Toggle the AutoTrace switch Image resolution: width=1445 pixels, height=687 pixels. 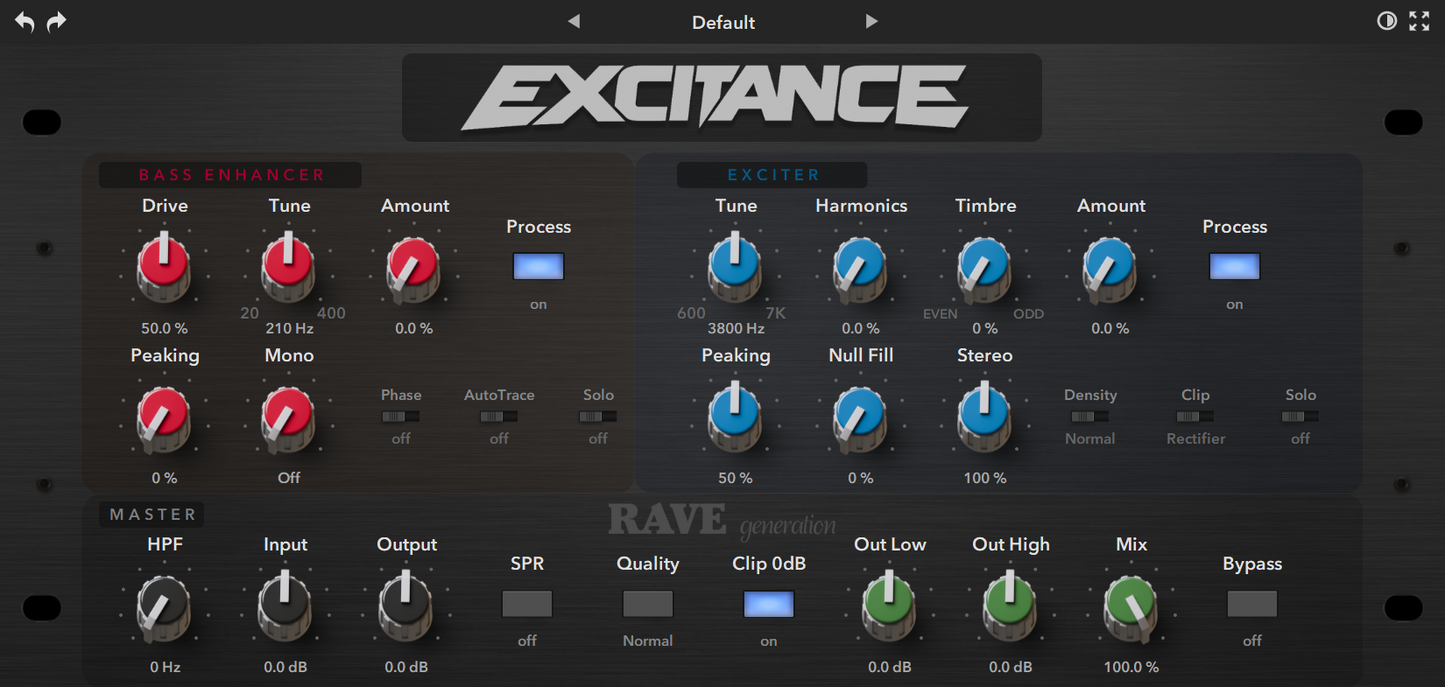point(498,416)
